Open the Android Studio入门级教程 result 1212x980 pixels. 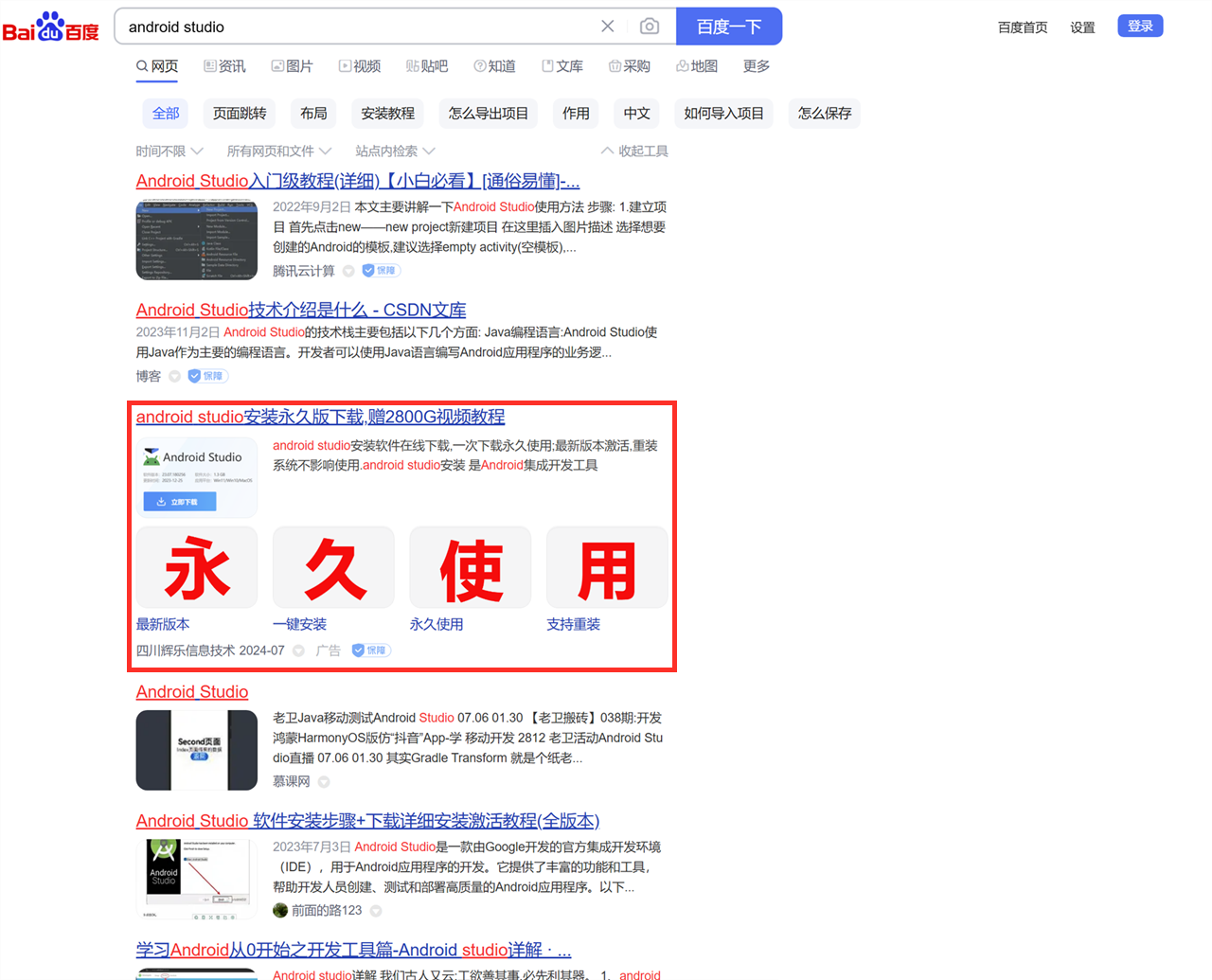click(358, 181)
